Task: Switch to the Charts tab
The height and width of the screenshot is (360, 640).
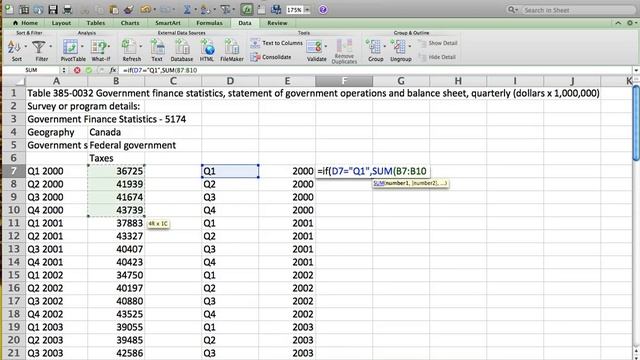Action: click(130, 23)
